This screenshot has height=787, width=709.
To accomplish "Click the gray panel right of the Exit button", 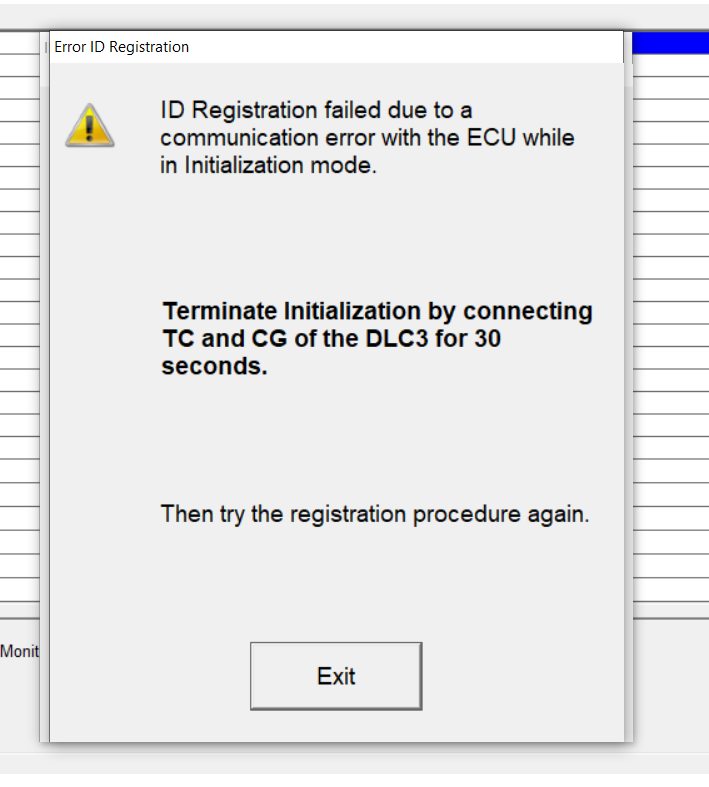I will point(522,676).
